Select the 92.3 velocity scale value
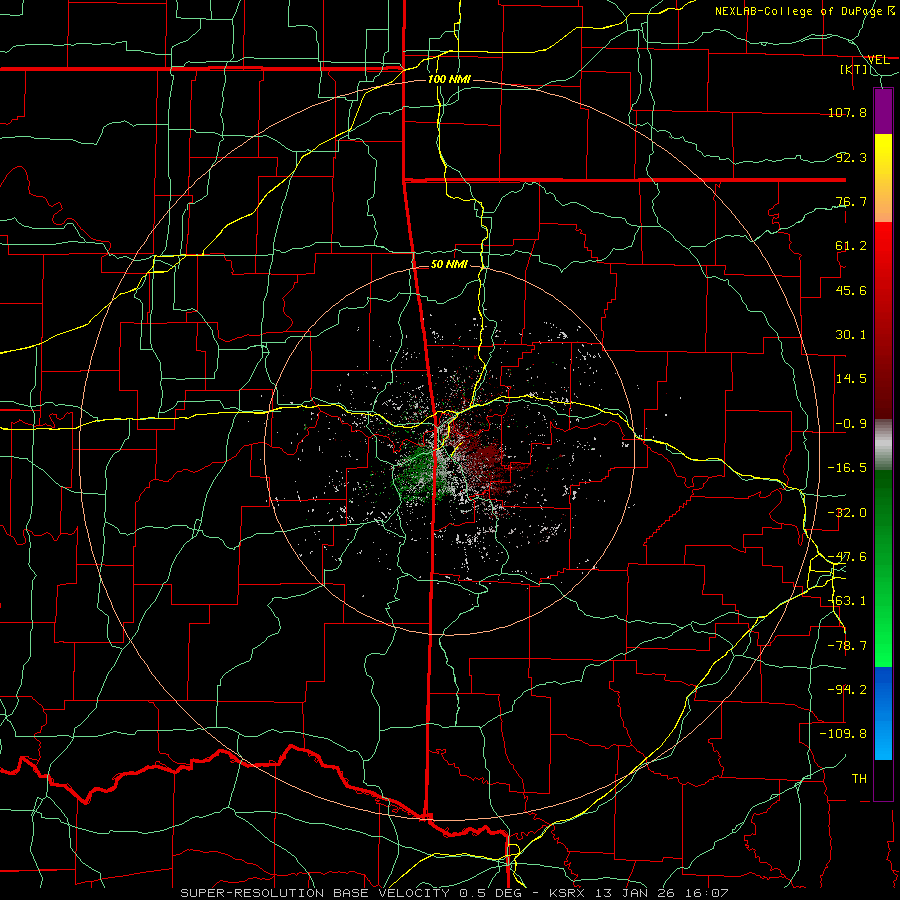This screenshot has width=900, height=900. pos(851,157)
